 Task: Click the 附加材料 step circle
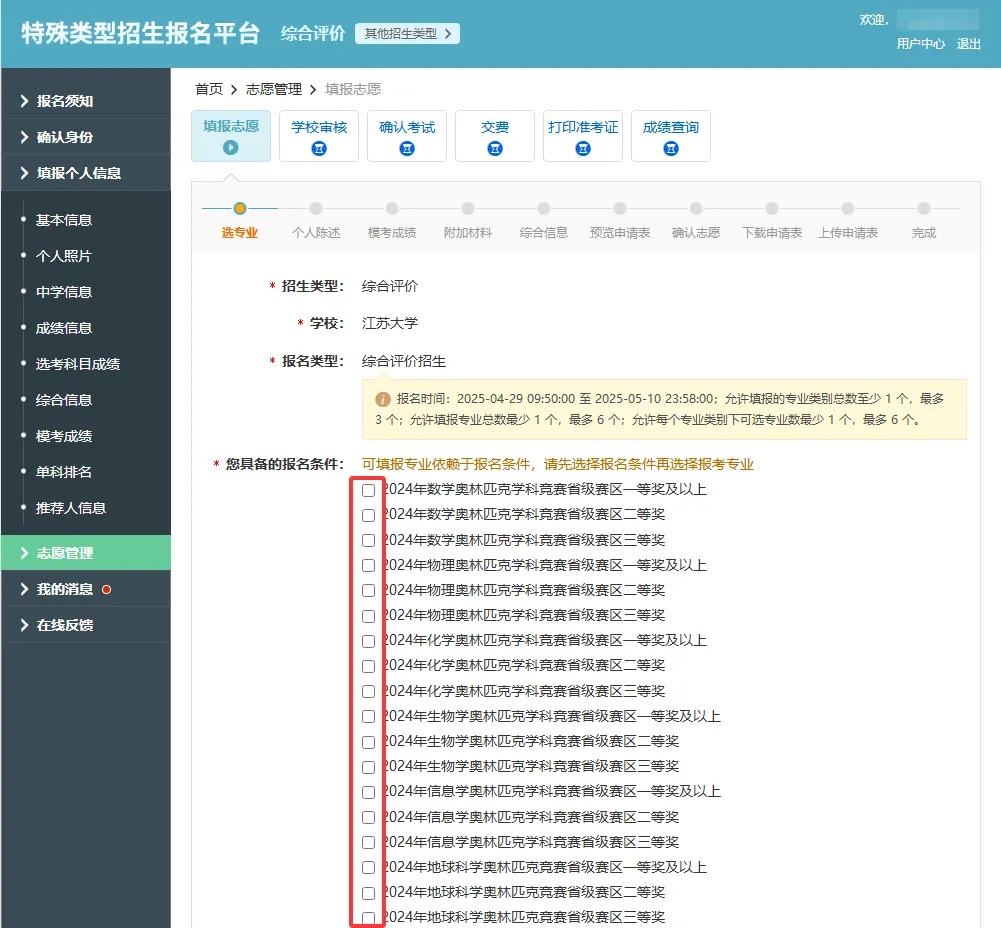click(x=468, y=208)
